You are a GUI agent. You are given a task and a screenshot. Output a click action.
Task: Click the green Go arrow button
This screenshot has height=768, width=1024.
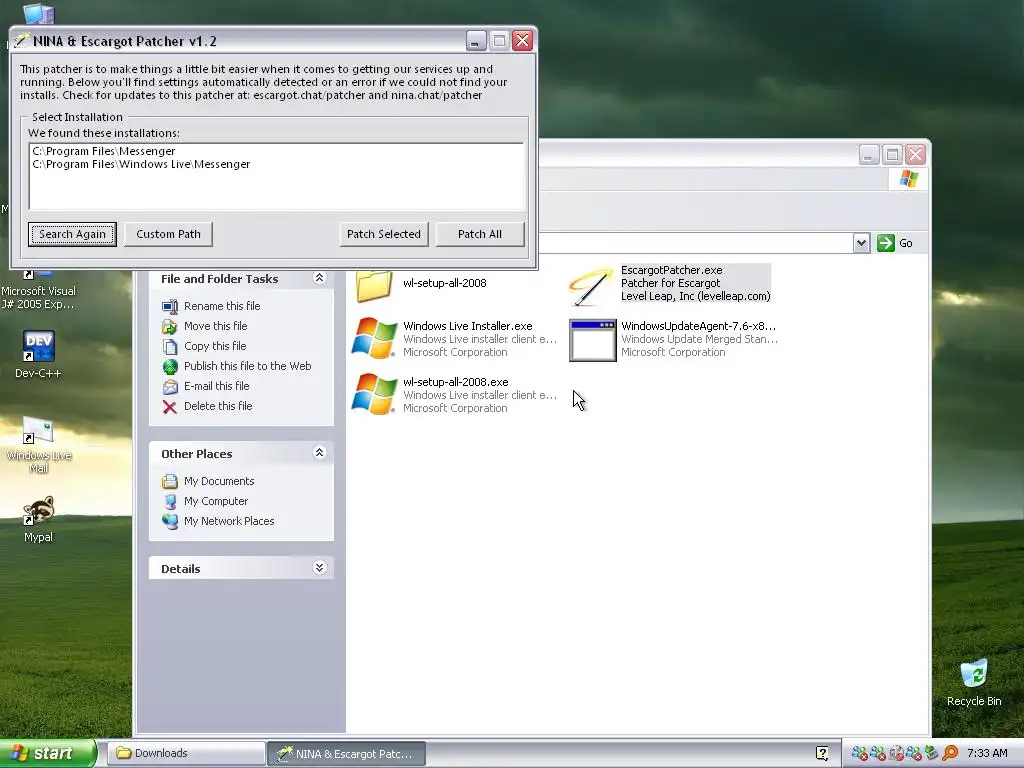(x=886, y=243)
